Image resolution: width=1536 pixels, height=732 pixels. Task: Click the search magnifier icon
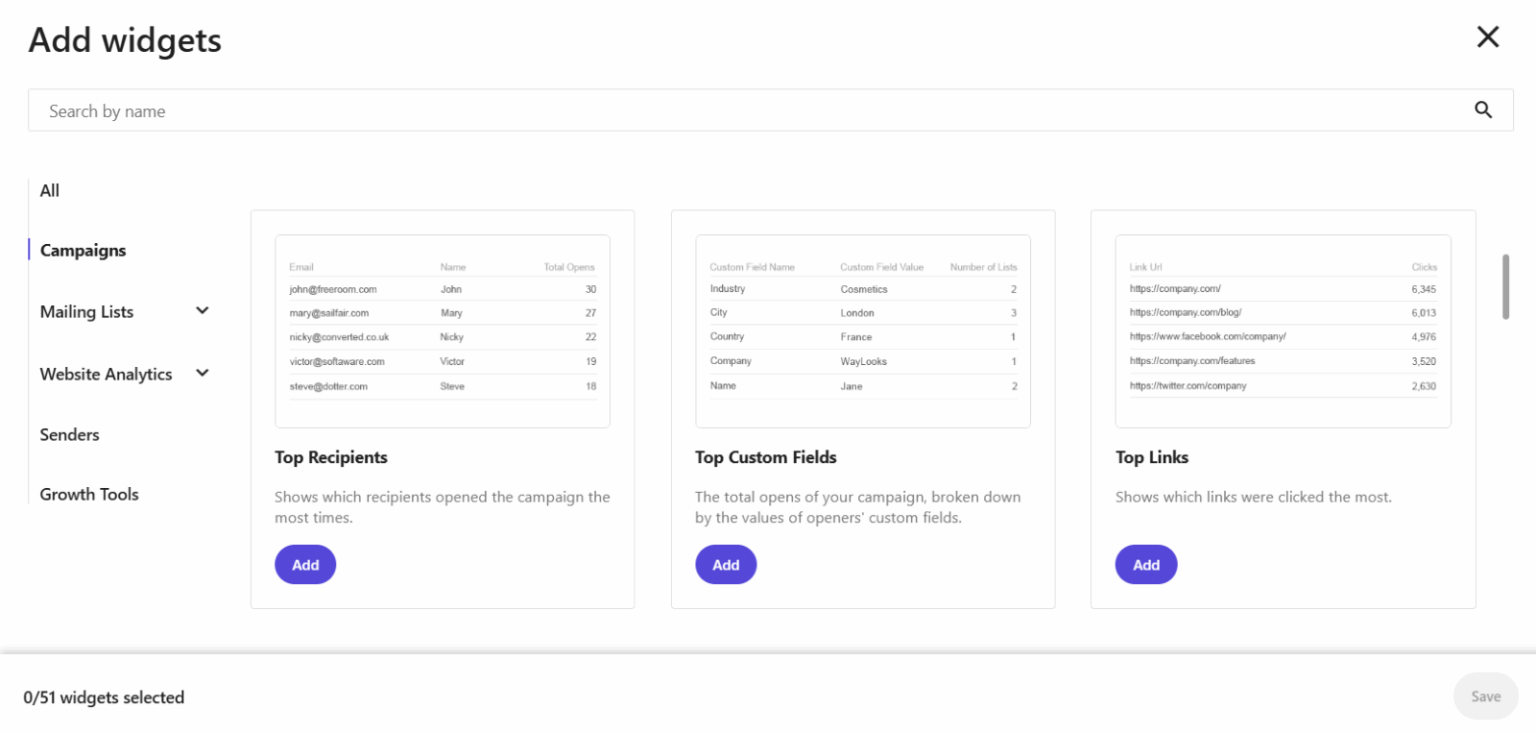coord(1483,110)
